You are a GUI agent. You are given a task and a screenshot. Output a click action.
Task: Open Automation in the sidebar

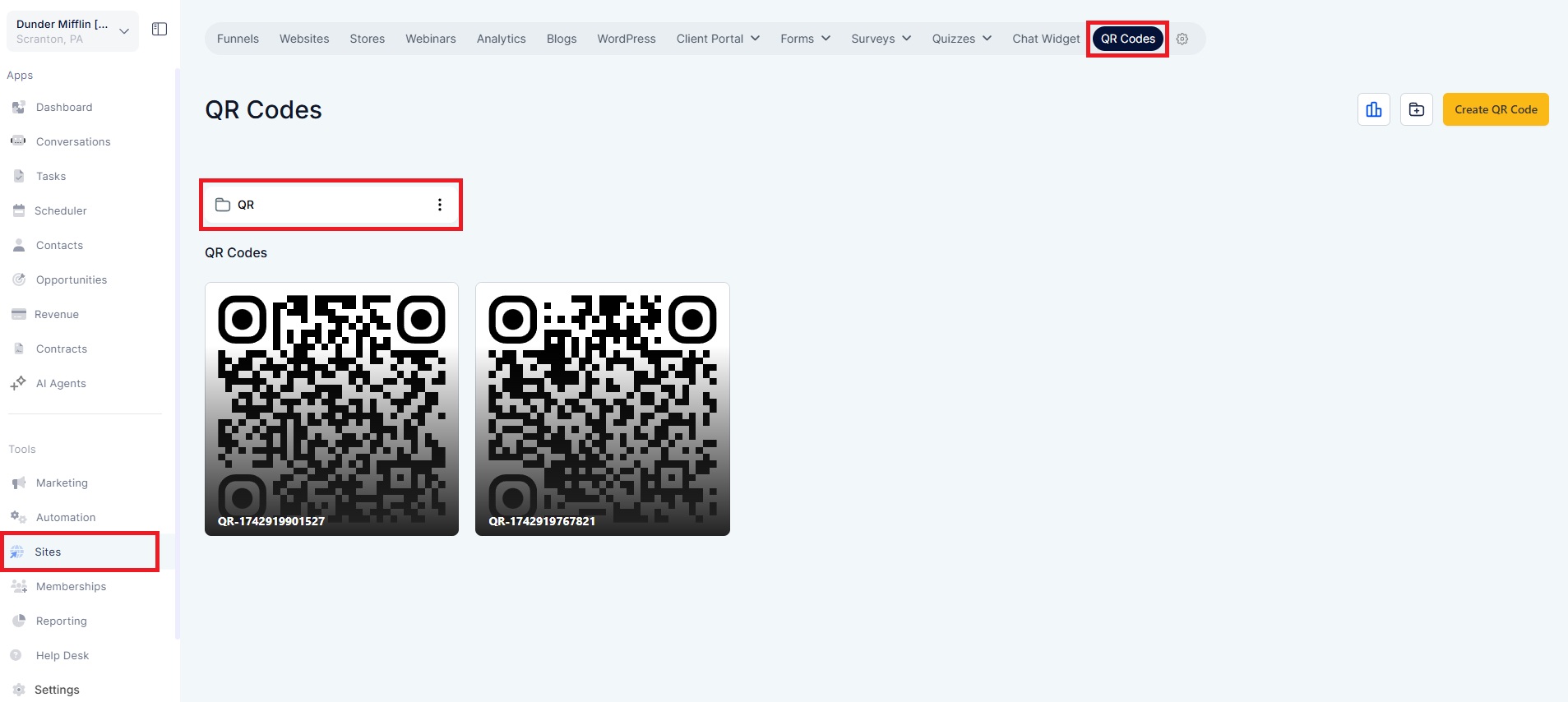(65, 517)
